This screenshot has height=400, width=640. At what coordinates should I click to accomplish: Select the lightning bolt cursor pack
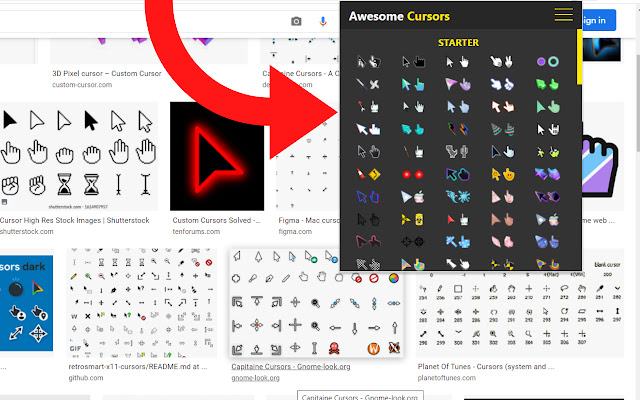(x=458, y=129)
